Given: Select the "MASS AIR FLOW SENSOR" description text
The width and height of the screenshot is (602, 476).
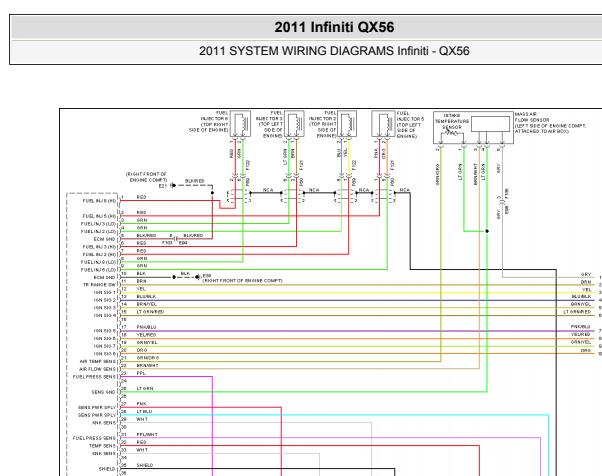Looking at the screenshot, I should point(550,123).
